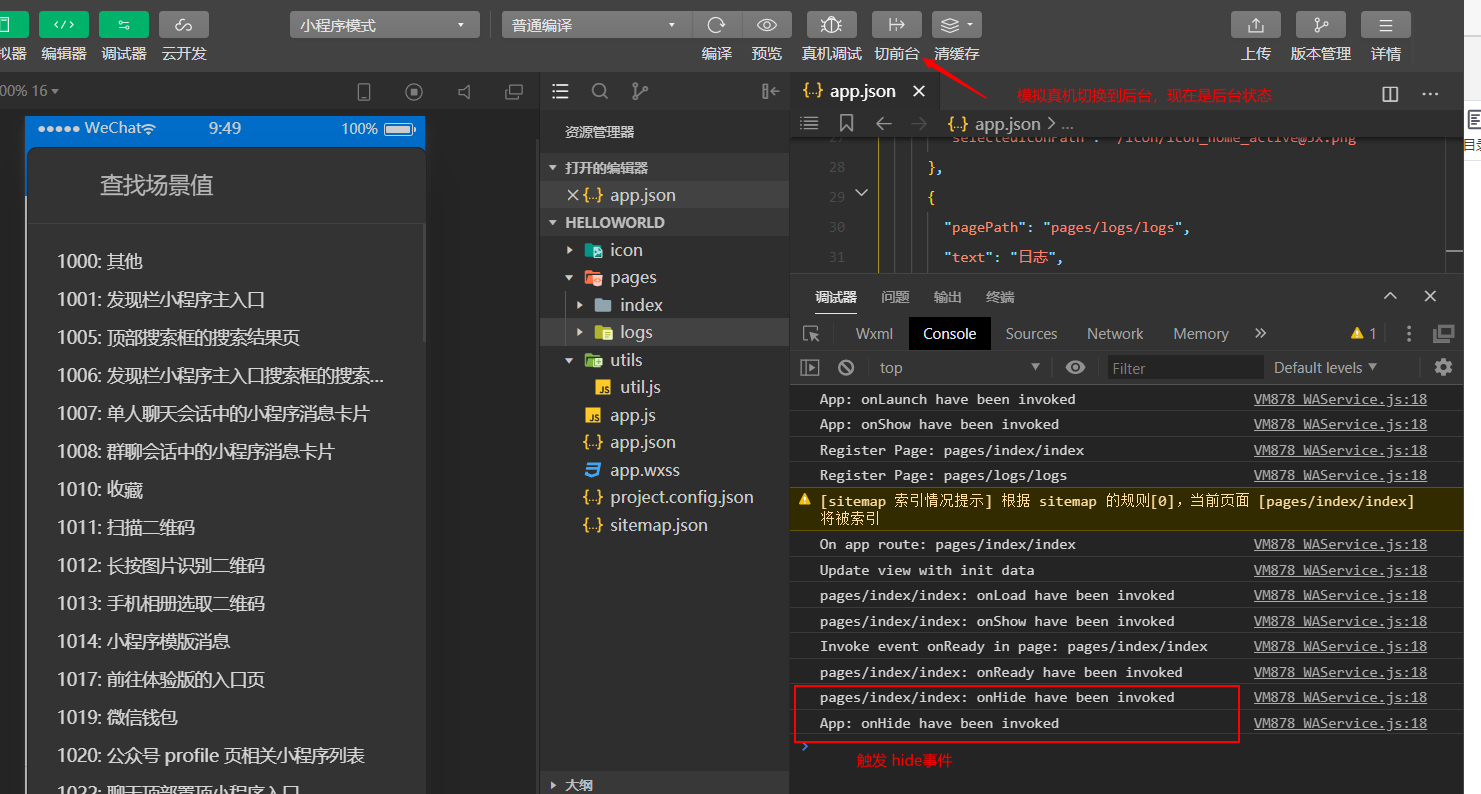1481x794 pixels.
Task: Toggle the simulator mute sound icon
Action: tap(464, 92)
